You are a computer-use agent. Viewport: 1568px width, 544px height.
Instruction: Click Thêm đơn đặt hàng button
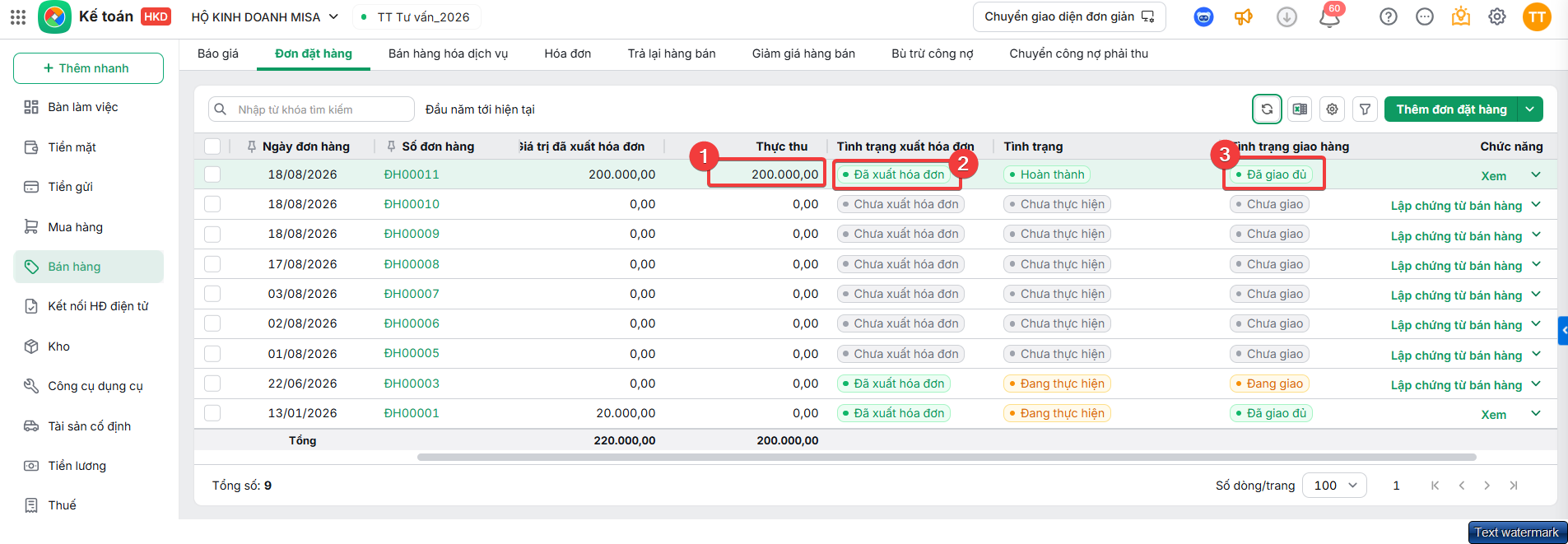(1451, 109)
